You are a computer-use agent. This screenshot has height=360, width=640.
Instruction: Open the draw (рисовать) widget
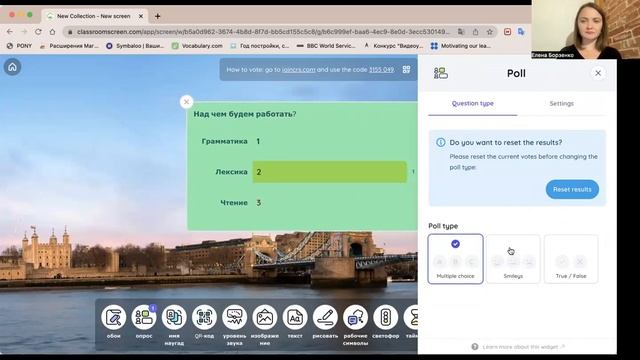(325, 317)
